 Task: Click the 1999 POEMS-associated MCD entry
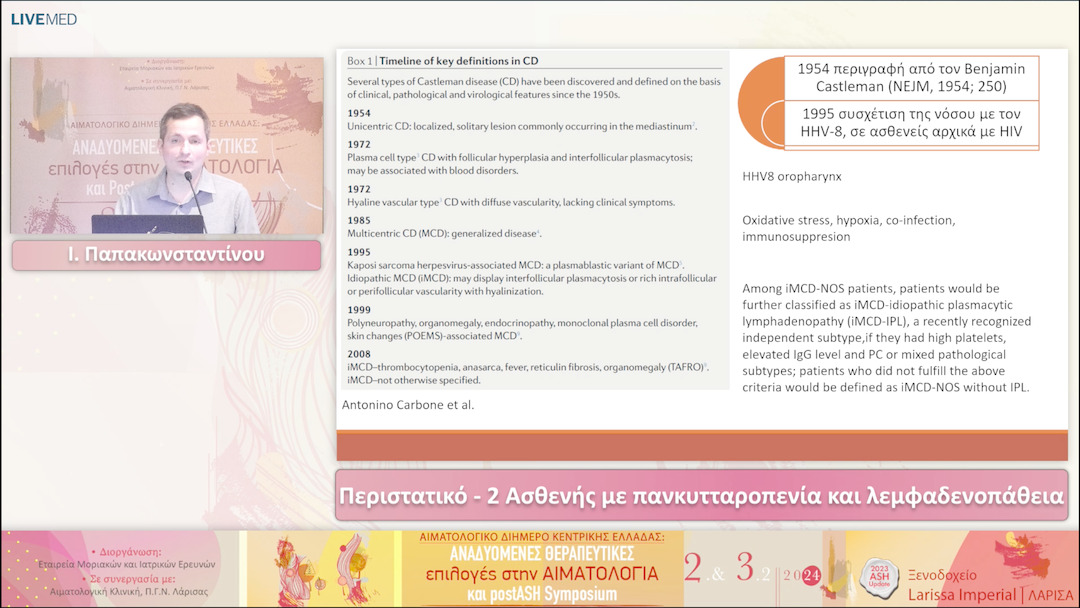pyautogui.click(x=522, y=323)
